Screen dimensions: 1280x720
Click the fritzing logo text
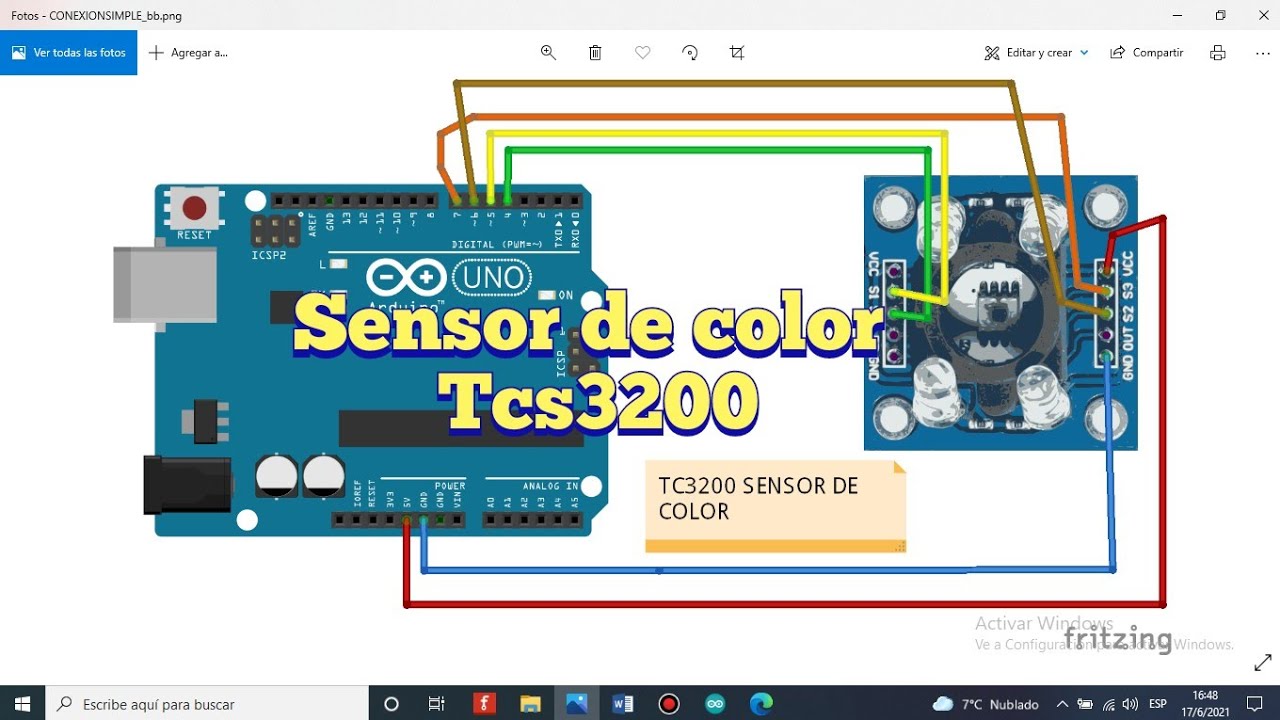pyautogui.click(x=1117, y=639)
